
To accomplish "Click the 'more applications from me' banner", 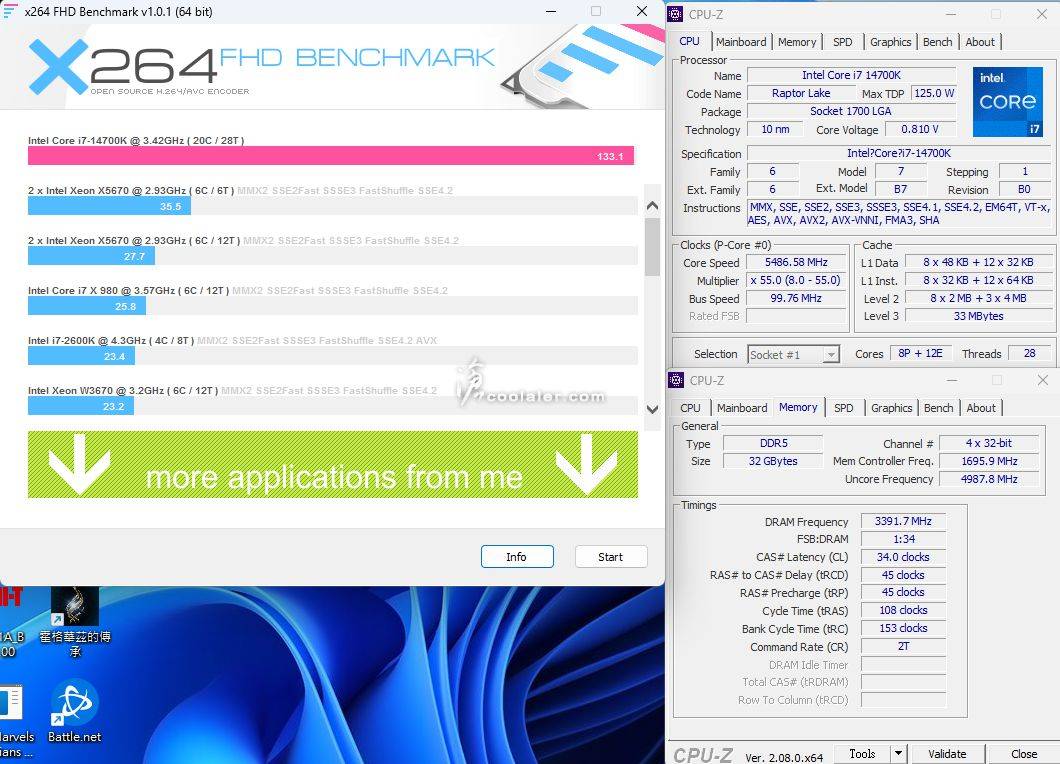I will point(333,464).
